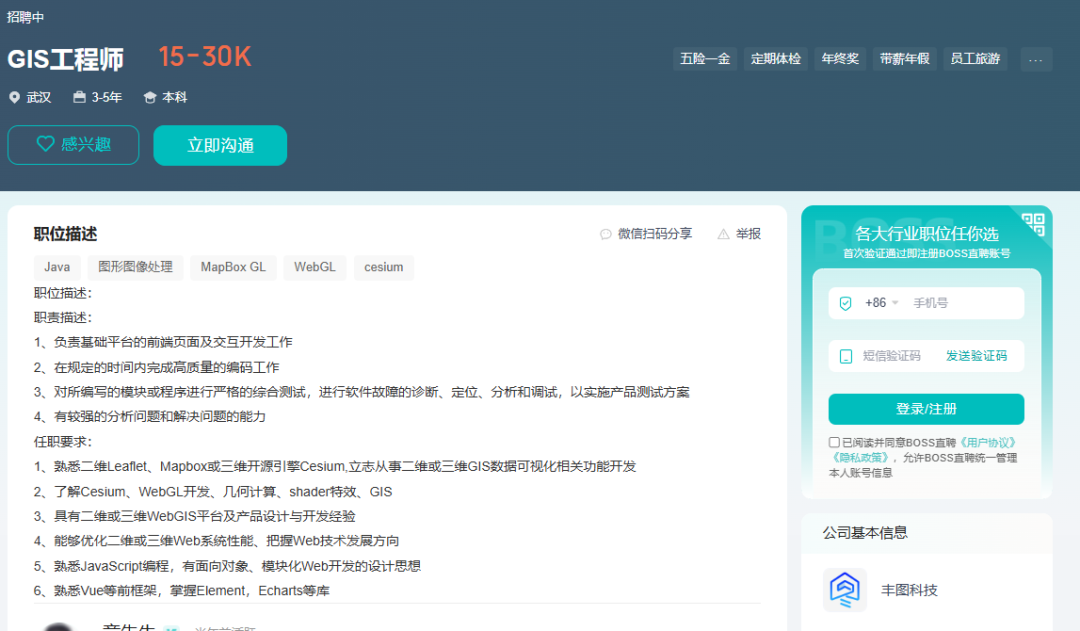Screen dimensions: 1080x631
Task: Click the 丰图科技 company logo
Action: click(844, 590)
